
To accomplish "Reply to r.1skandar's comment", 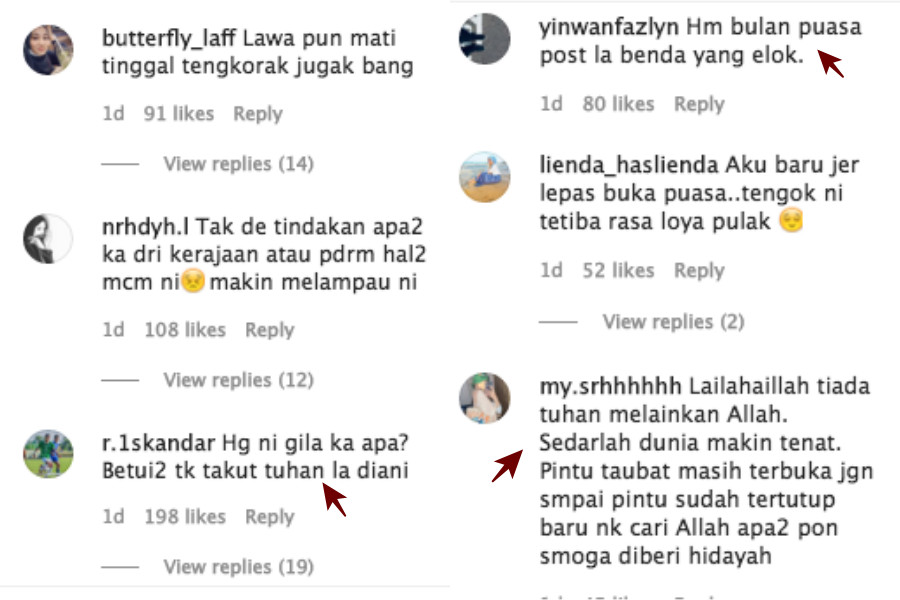I will click(x=270, y=517).
